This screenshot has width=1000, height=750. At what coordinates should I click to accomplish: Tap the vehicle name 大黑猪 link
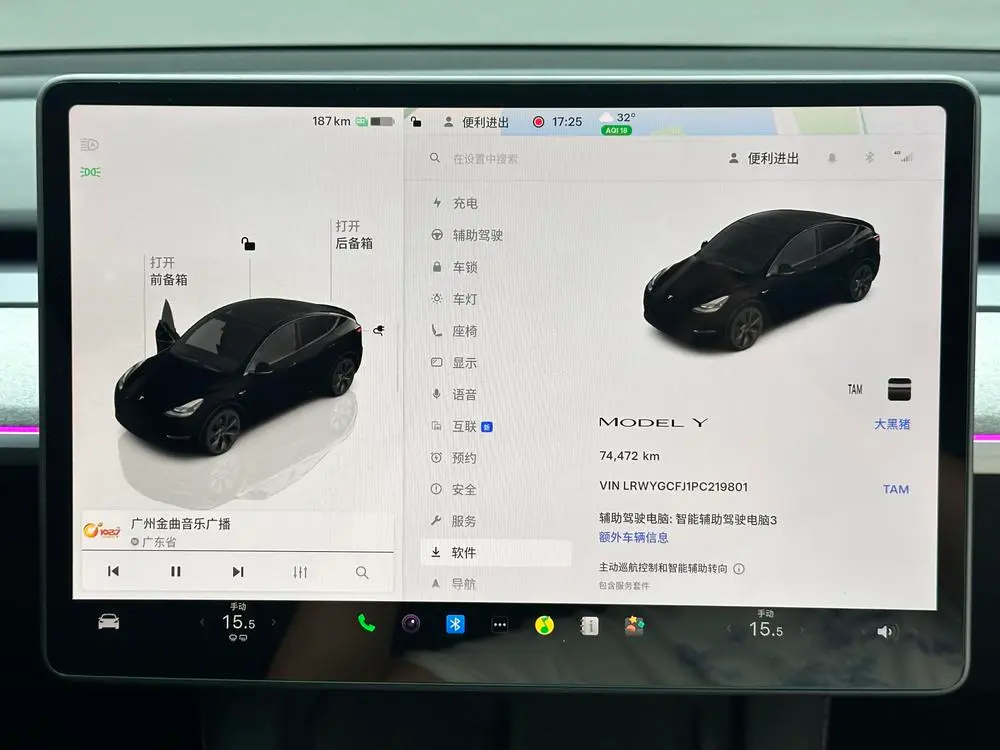pos(892,424)
